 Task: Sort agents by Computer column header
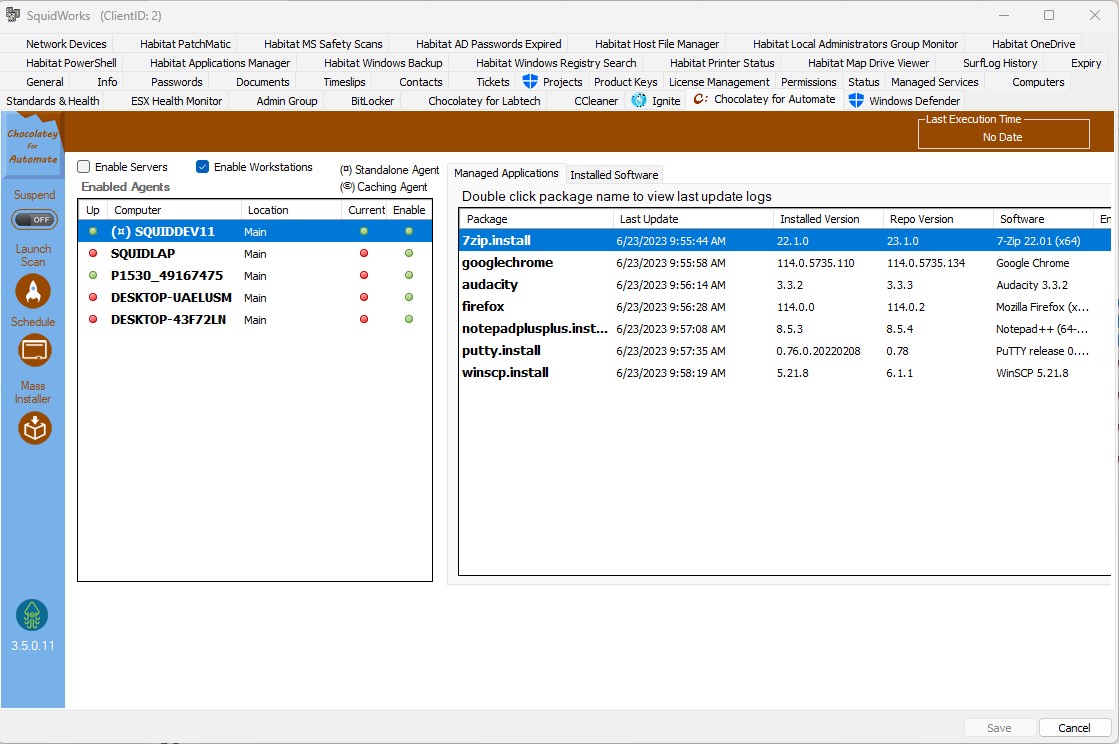175,210
